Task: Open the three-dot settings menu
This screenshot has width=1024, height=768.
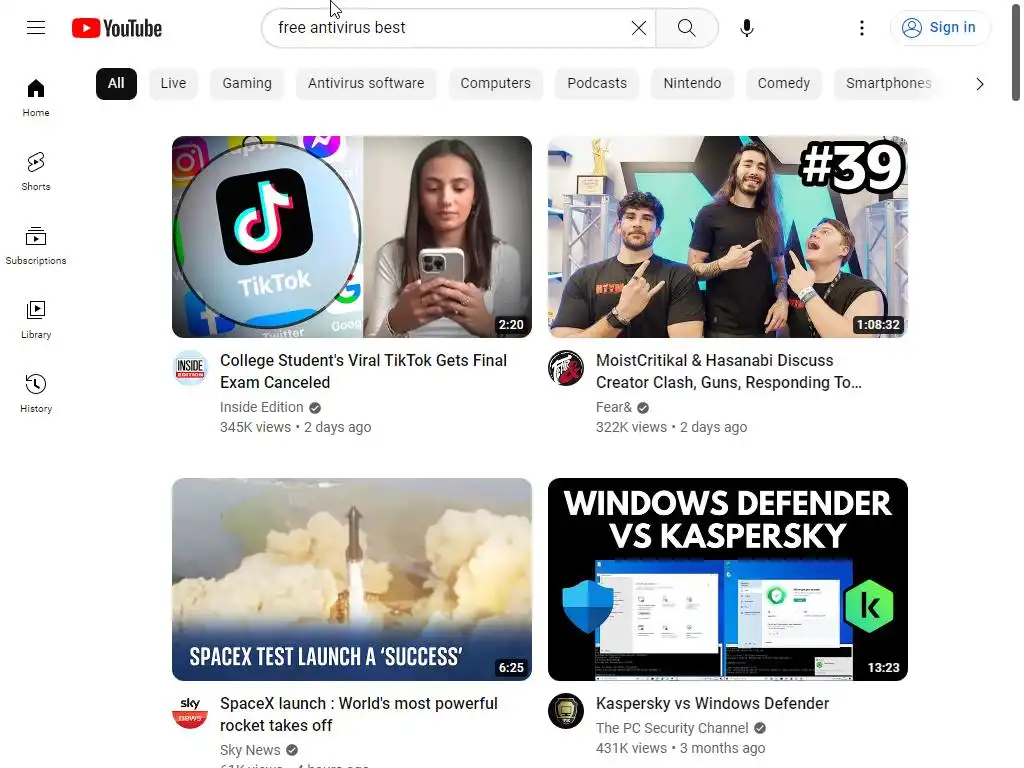Action: [x=861, y=27]
